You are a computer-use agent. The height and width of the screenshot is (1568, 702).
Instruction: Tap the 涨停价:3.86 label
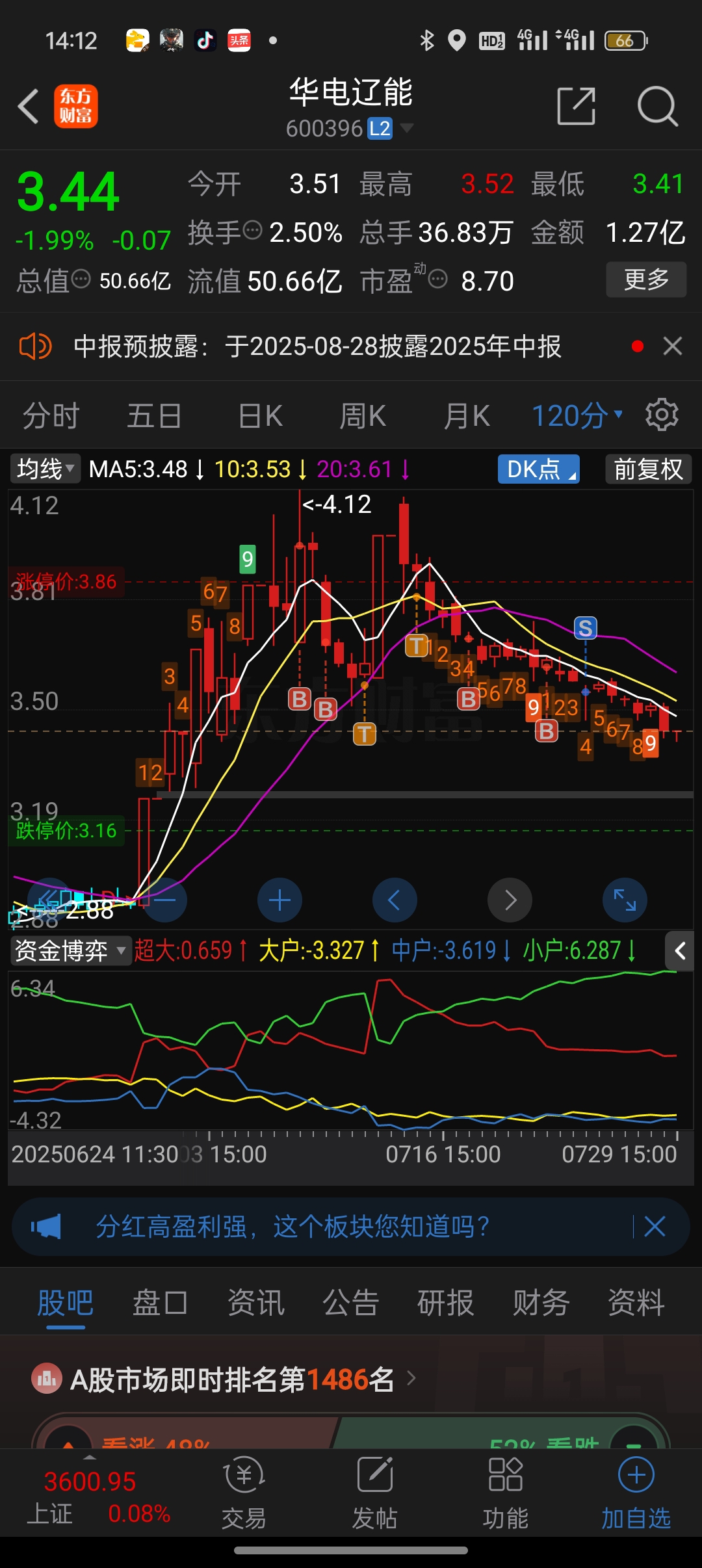pyautogui.click(x=66, y=582)
